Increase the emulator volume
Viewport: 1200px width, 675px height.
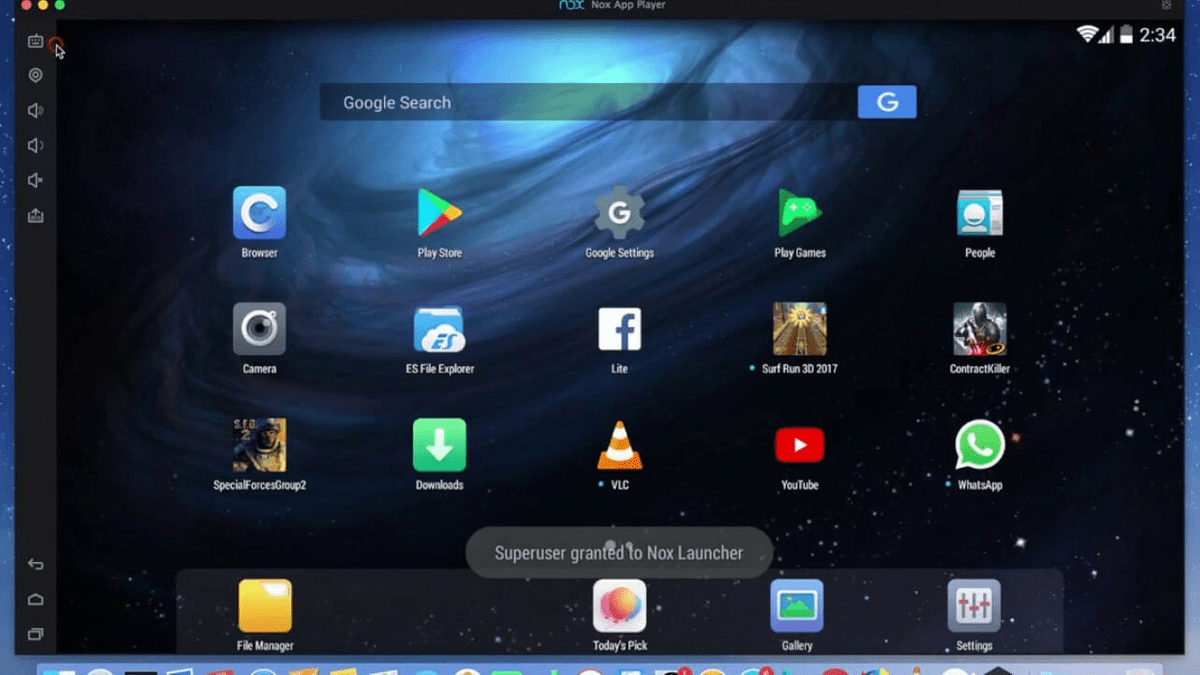[x=36, y=110]
